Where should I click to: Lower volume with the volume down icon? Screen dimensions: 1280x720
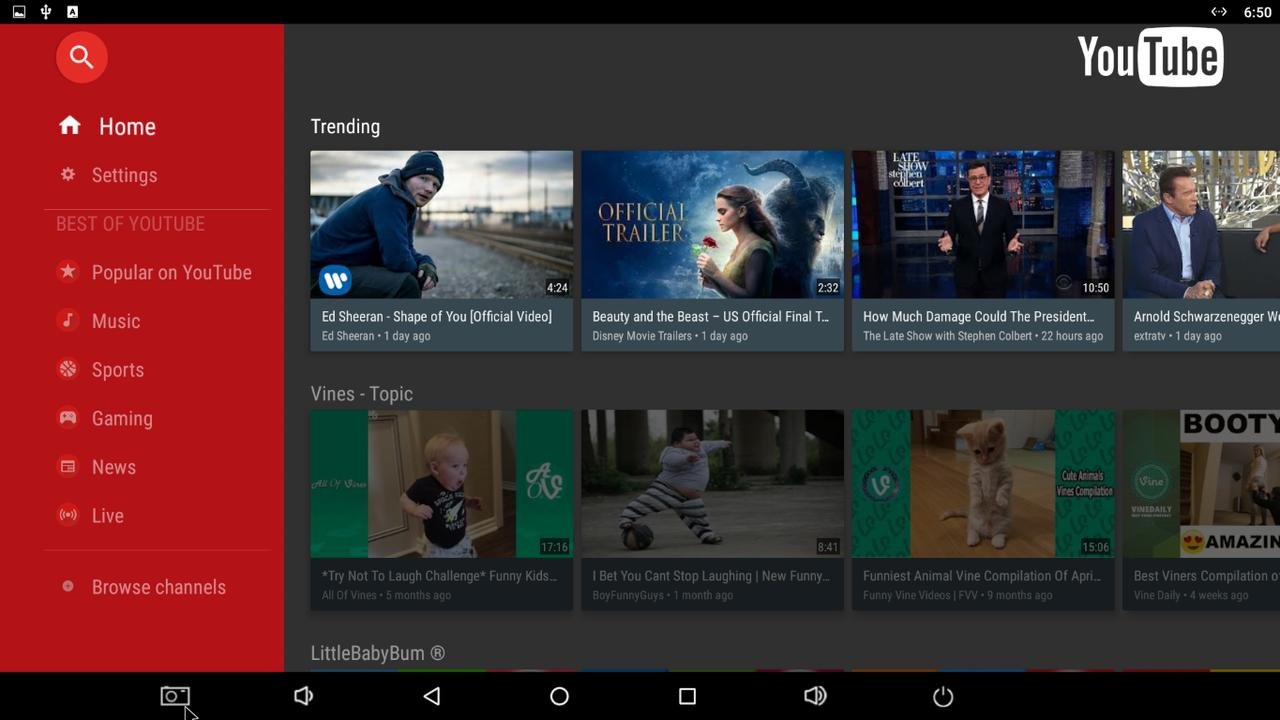tap(303, 696)
